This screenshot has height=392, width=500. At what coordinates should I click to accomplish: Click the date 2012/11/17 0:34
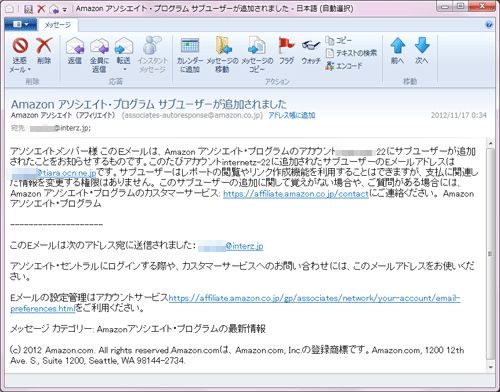click(x=459, y=115)
